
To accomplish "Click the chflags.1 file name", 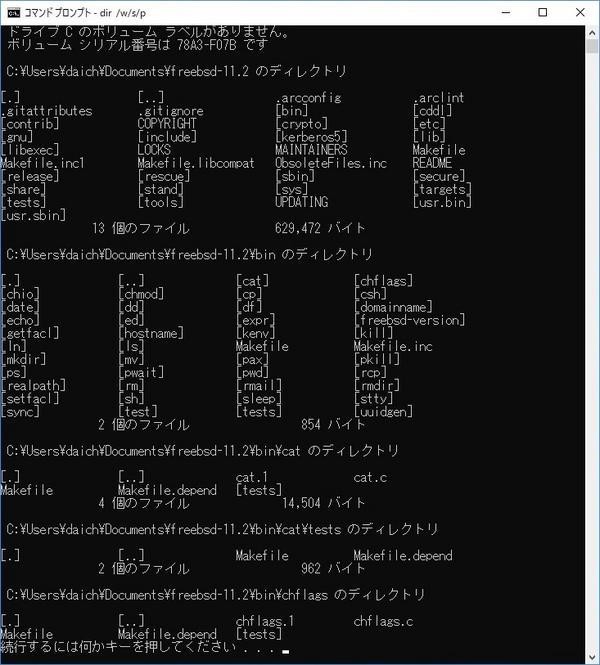I will pos(265,621).
